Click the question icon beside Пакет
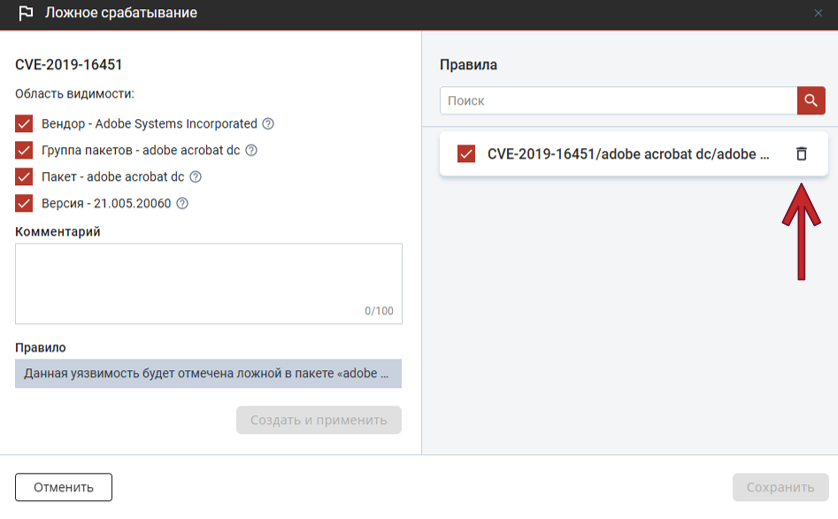The height and width of the screenshot is (519, 838). tap(196, 177)
